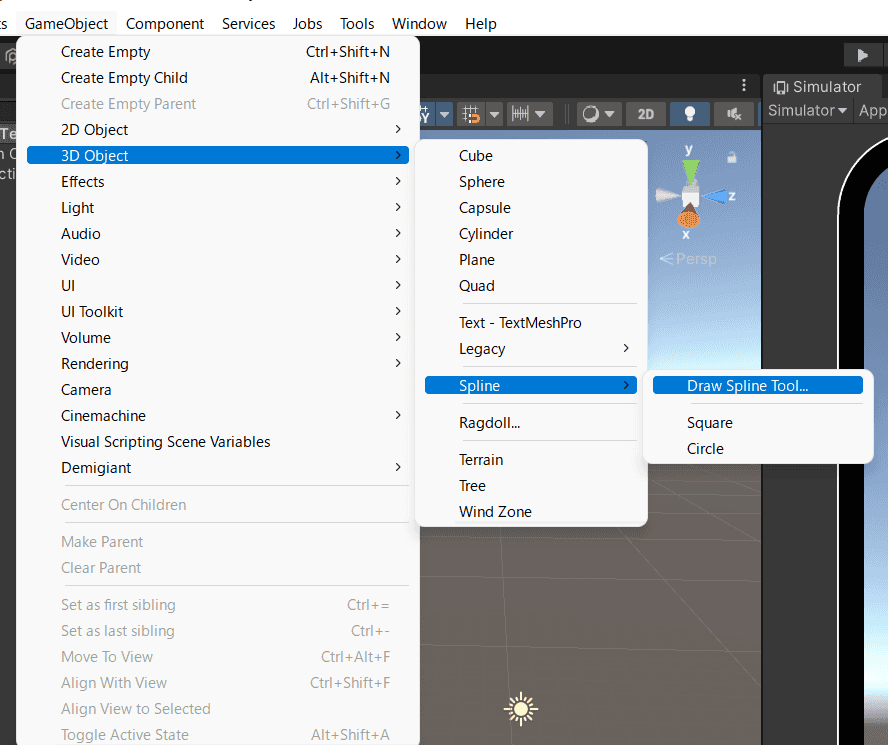Open snap increment settings dropdown
Screen dimensions: 888x745
528,114
